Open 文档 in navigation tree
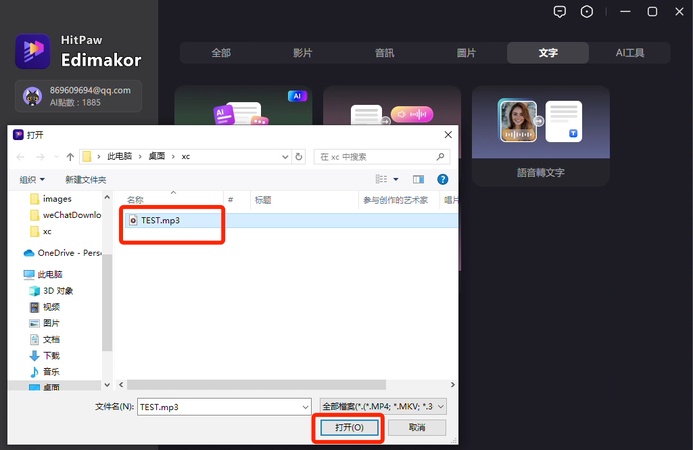 pos(44,339)
